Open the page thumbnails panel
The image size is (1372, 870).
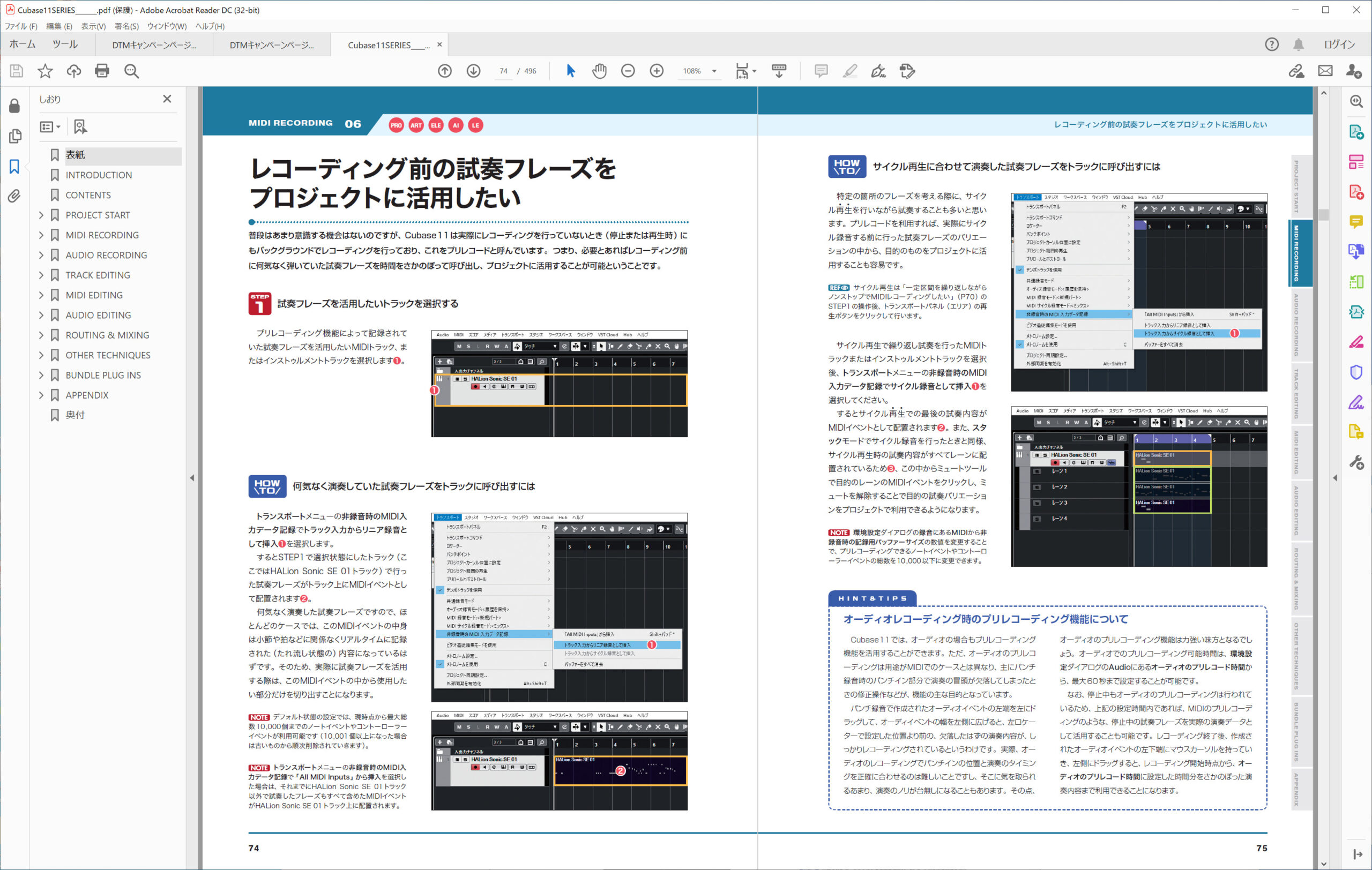(x=16, y=136)
